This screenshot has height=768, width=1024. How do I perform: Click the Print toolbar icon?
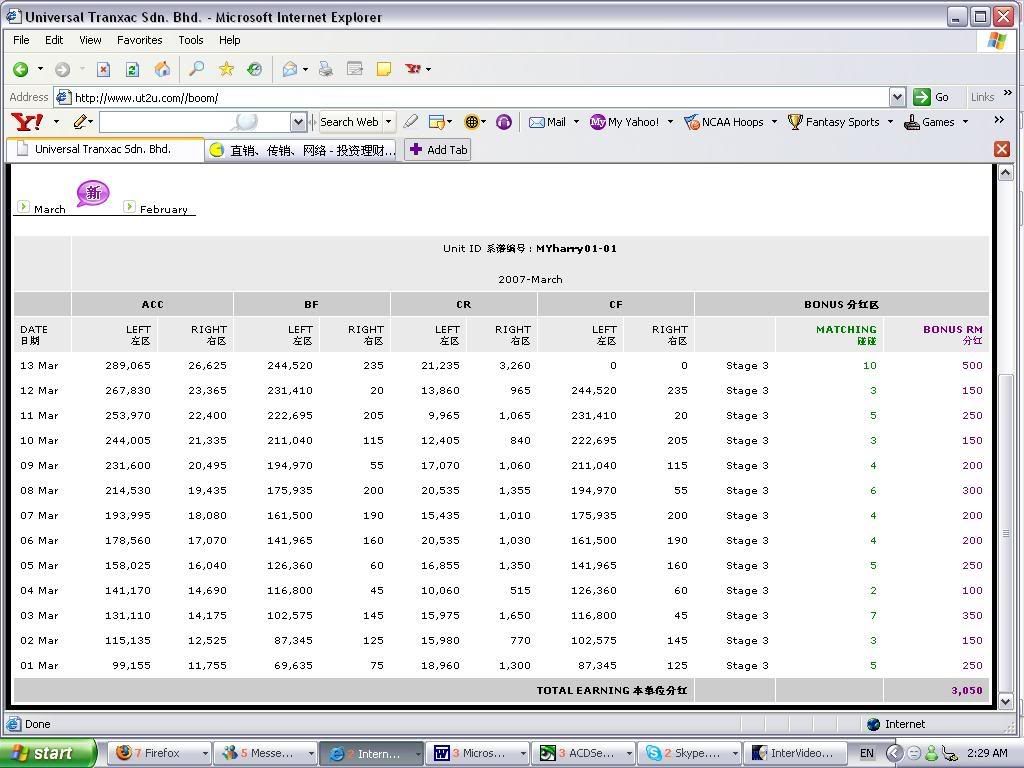325,69
